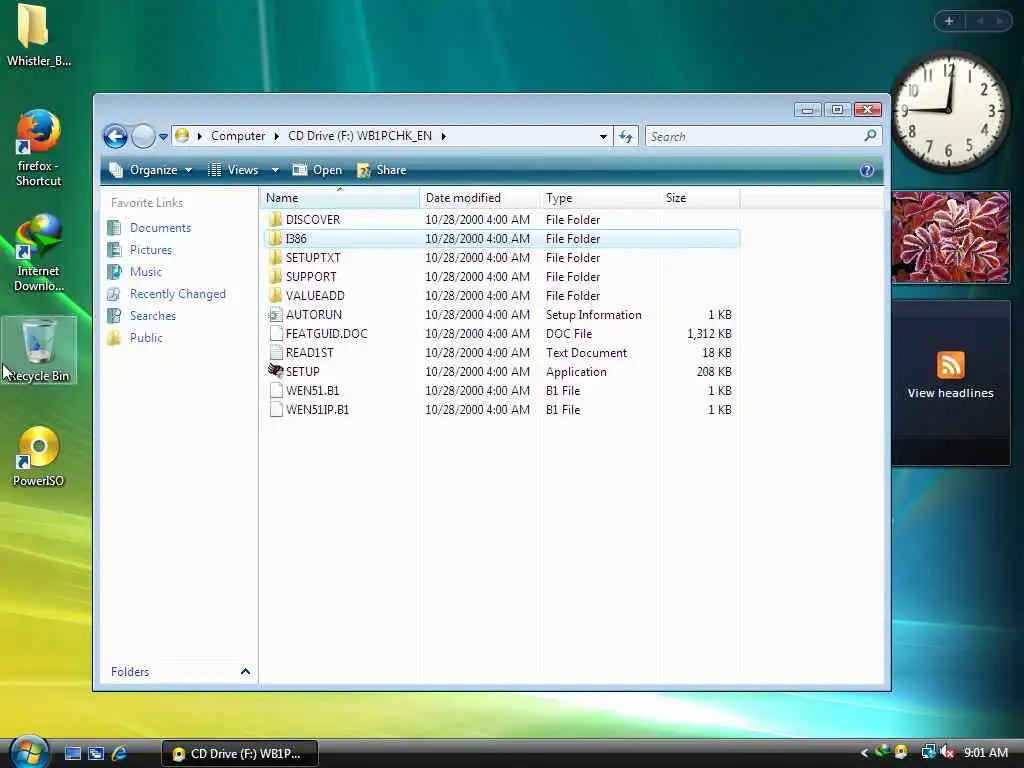Click the Back navigation arrow button
Viewport: 1024px width, 768px height.
(116, 136)
